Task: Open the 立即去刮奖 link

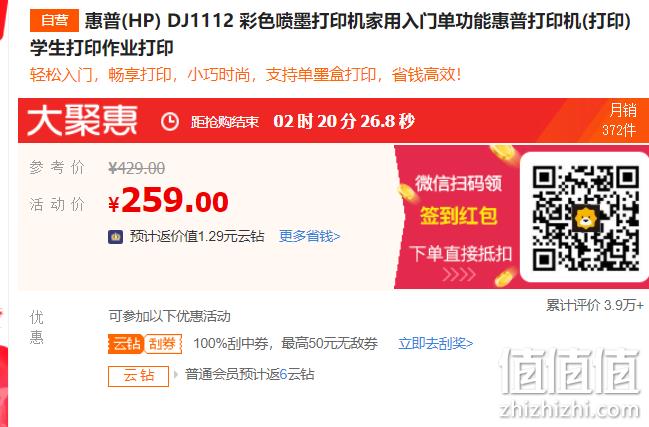Action: pyautogui.click(x=435, y=343)
